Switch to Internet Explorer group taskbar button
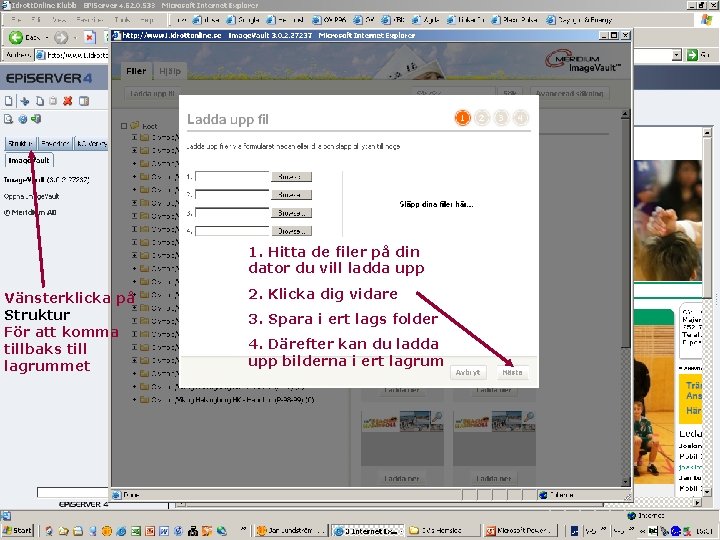 367,531
